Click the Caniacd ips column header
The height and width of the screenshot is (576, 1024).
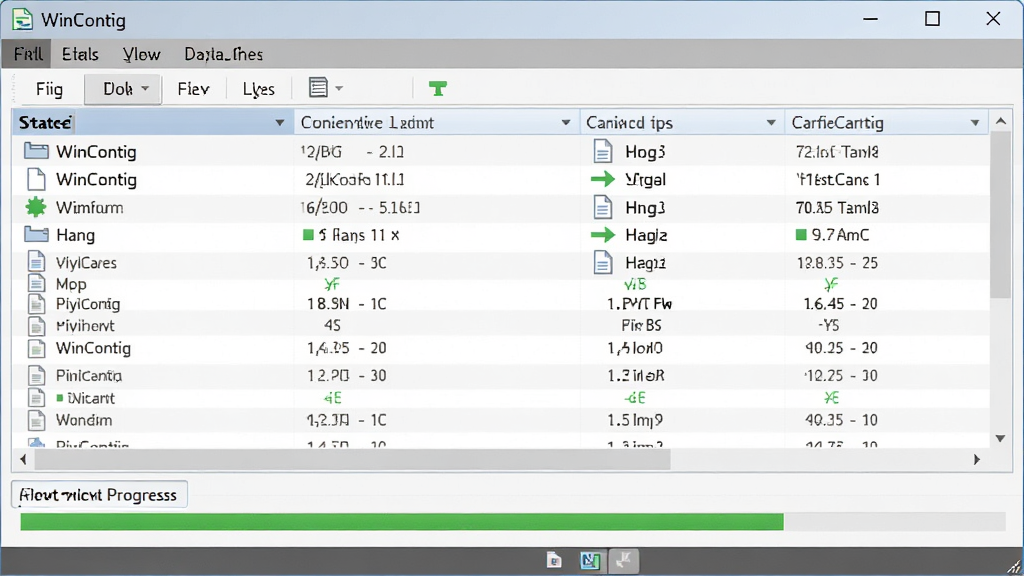pyautogui.click(x=682, y=123)
